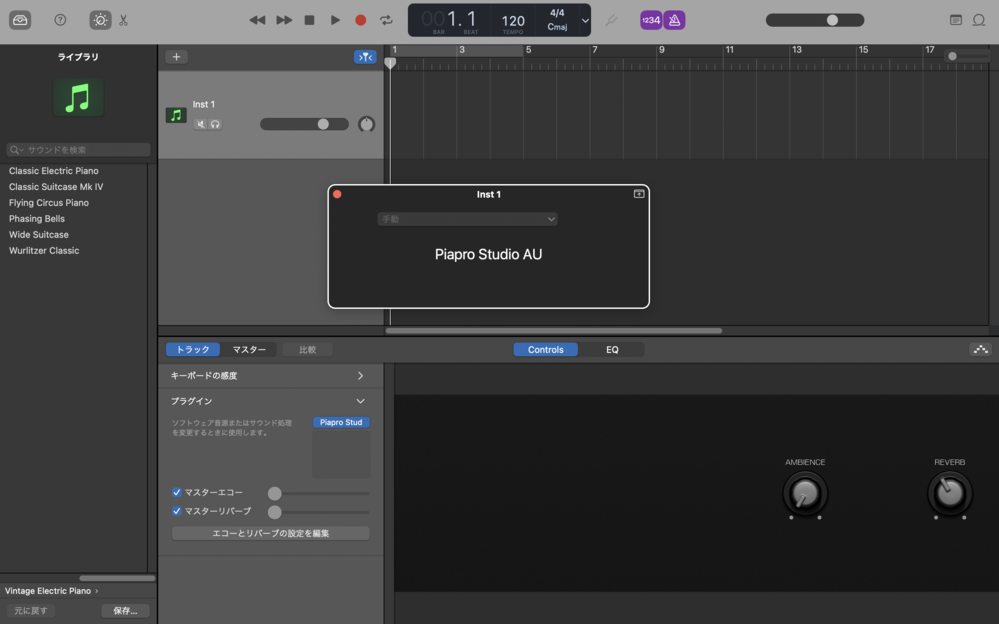Start recording with the red Record button
Viewport: 999px width, 624px height.
(361, 20)
